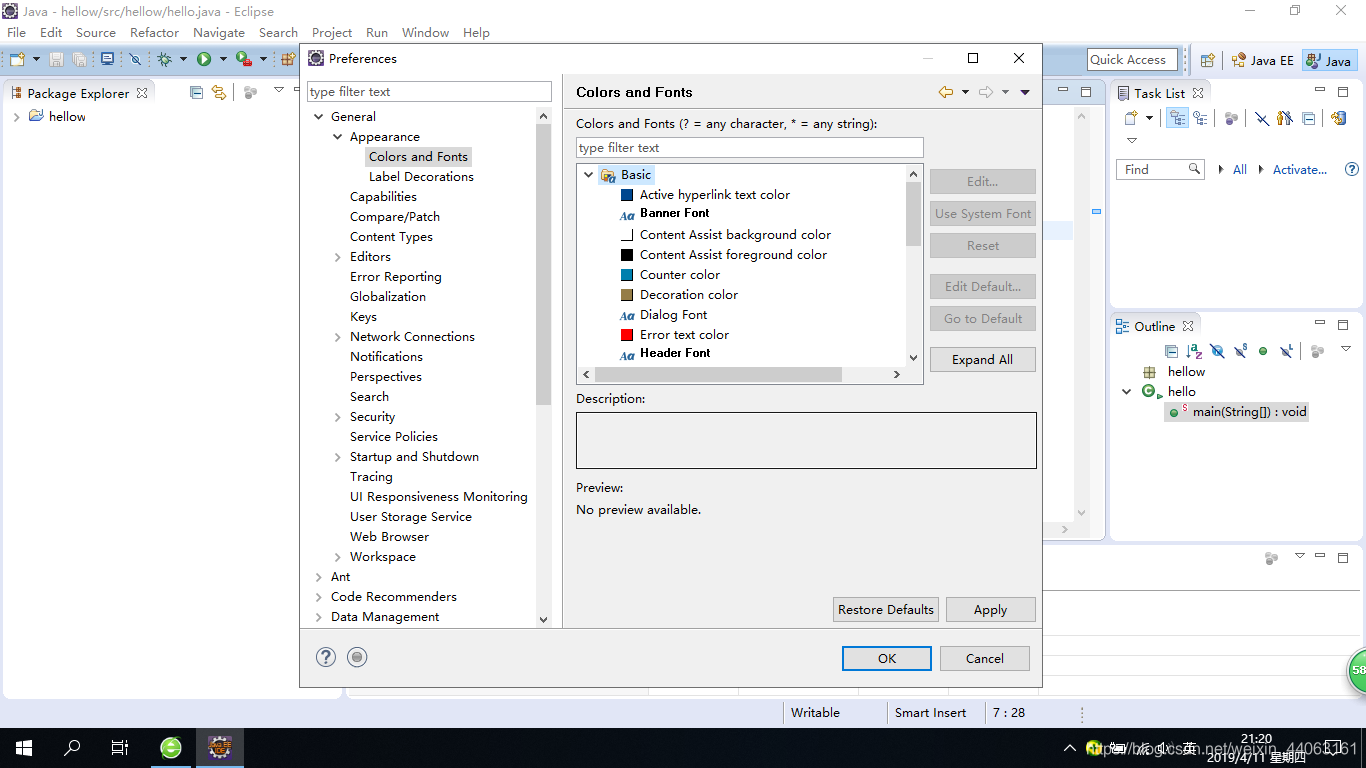Select the Active hyperlink text color swatch
The image size is (1366, 768).
[x=627, y=195]
